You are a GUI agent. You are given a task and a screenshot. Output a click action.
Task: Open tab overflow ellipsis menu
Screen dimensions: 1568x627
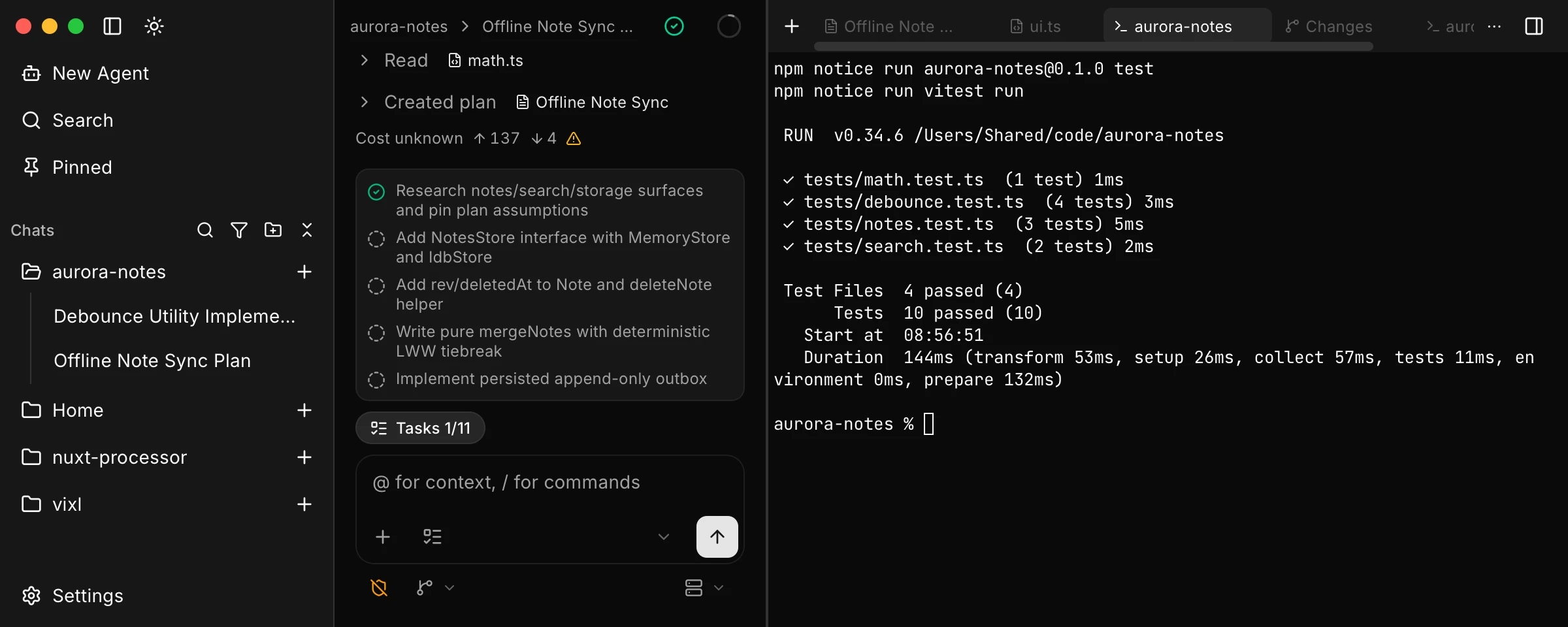tap(1494, 26)
